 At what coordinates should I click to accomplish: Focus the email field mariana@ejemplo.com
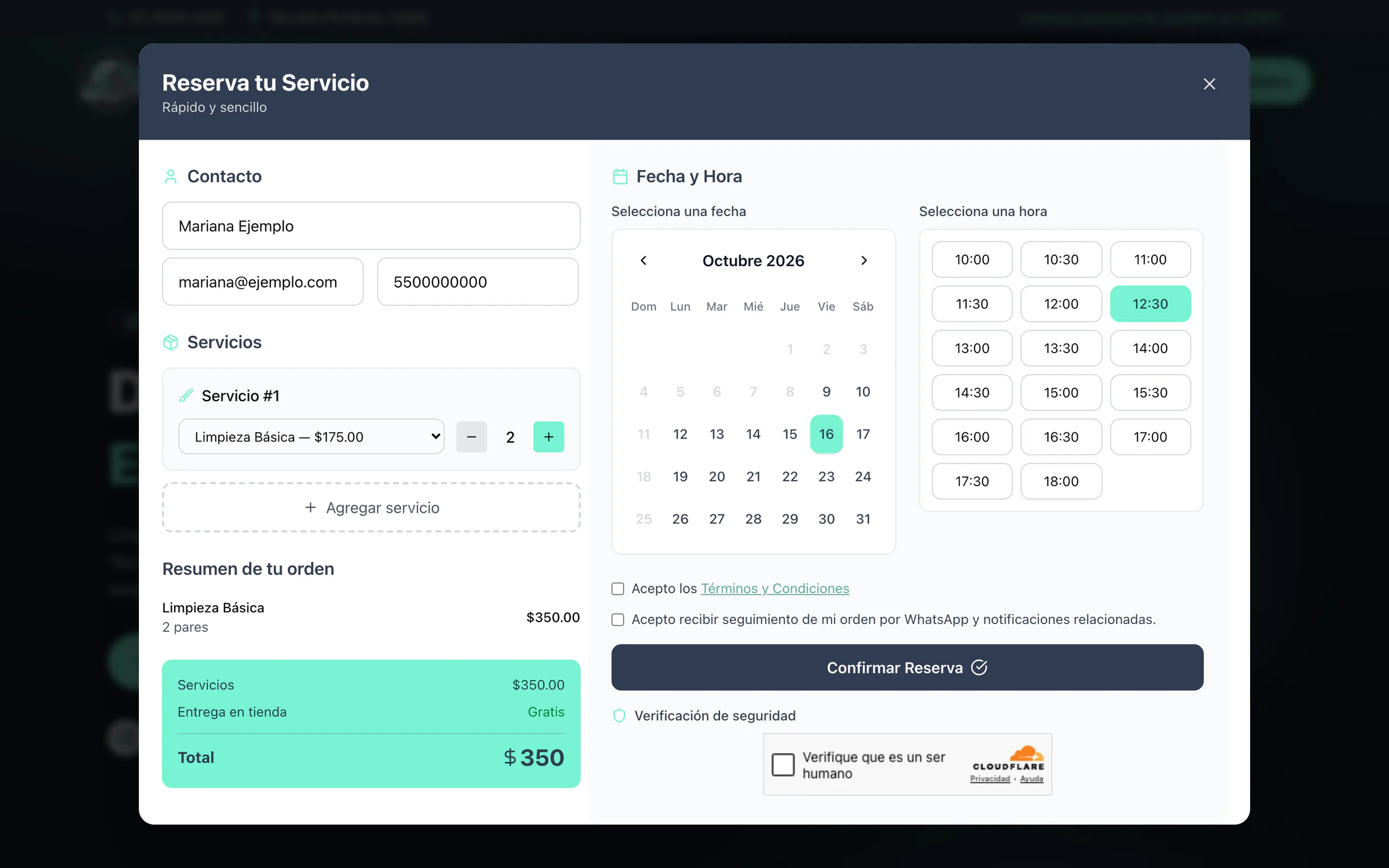263,282
